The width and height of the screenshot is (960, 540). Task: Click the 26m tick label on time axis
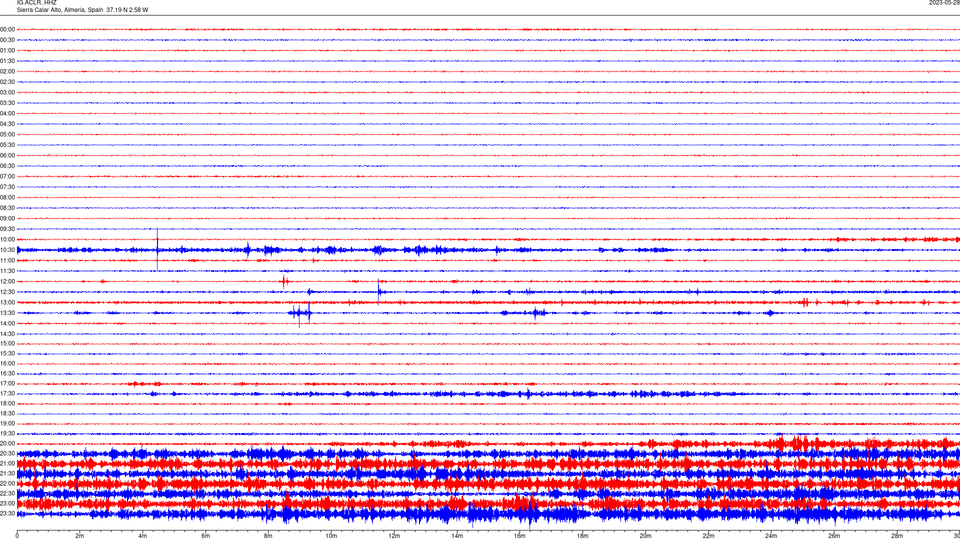pyautogui.click(x=834, y=536)
